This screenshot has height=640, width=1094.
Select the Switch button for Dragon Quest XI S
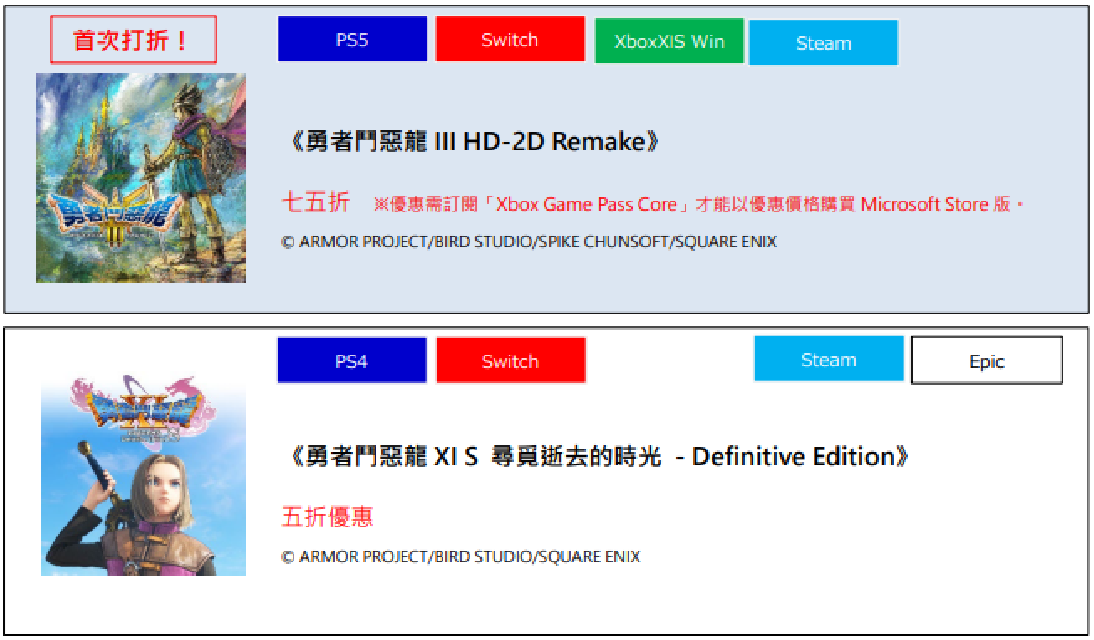(x=511, y=360)
